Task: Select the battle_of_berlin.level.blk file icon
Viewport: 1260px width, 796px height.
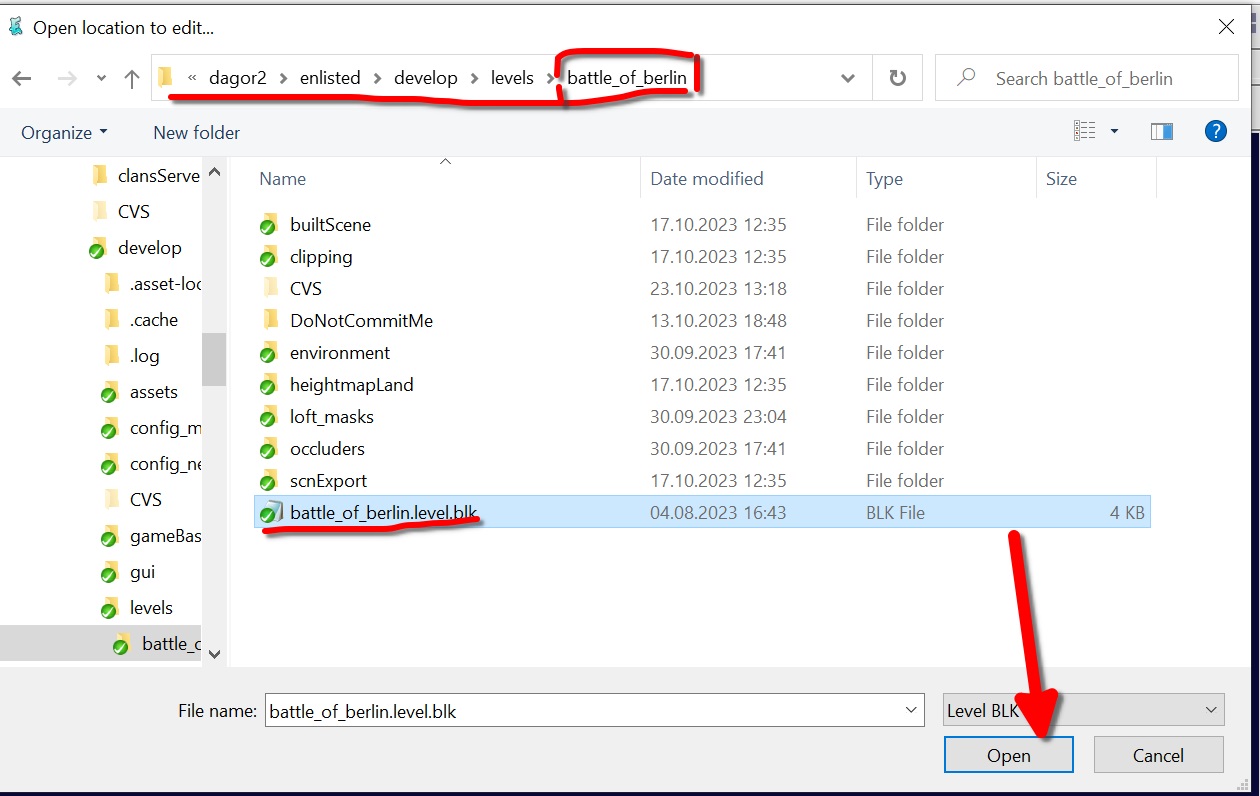Action: [x=269, y=513]
